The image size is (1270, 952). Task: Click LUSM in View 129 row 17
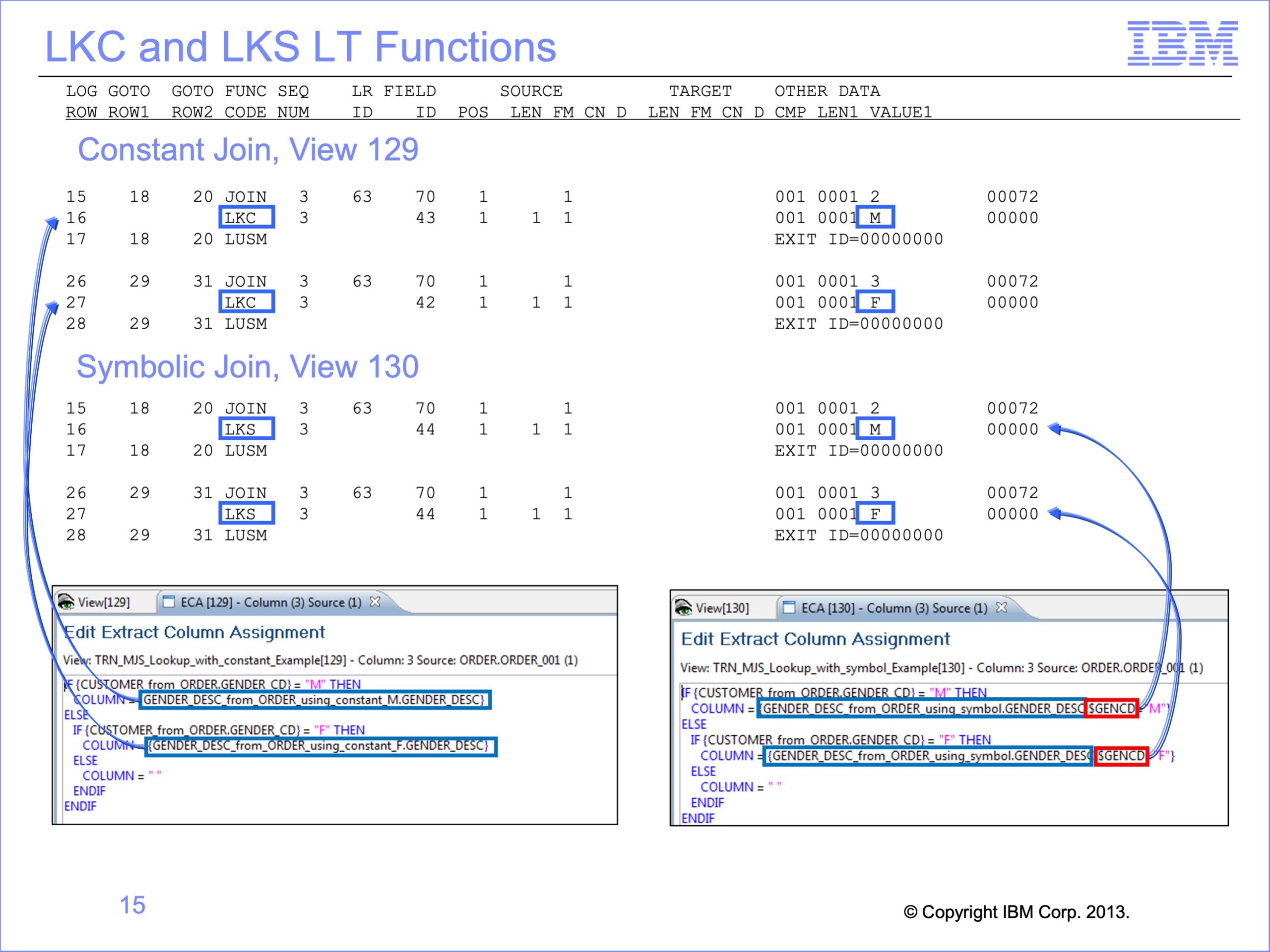(x=246, y=239)
